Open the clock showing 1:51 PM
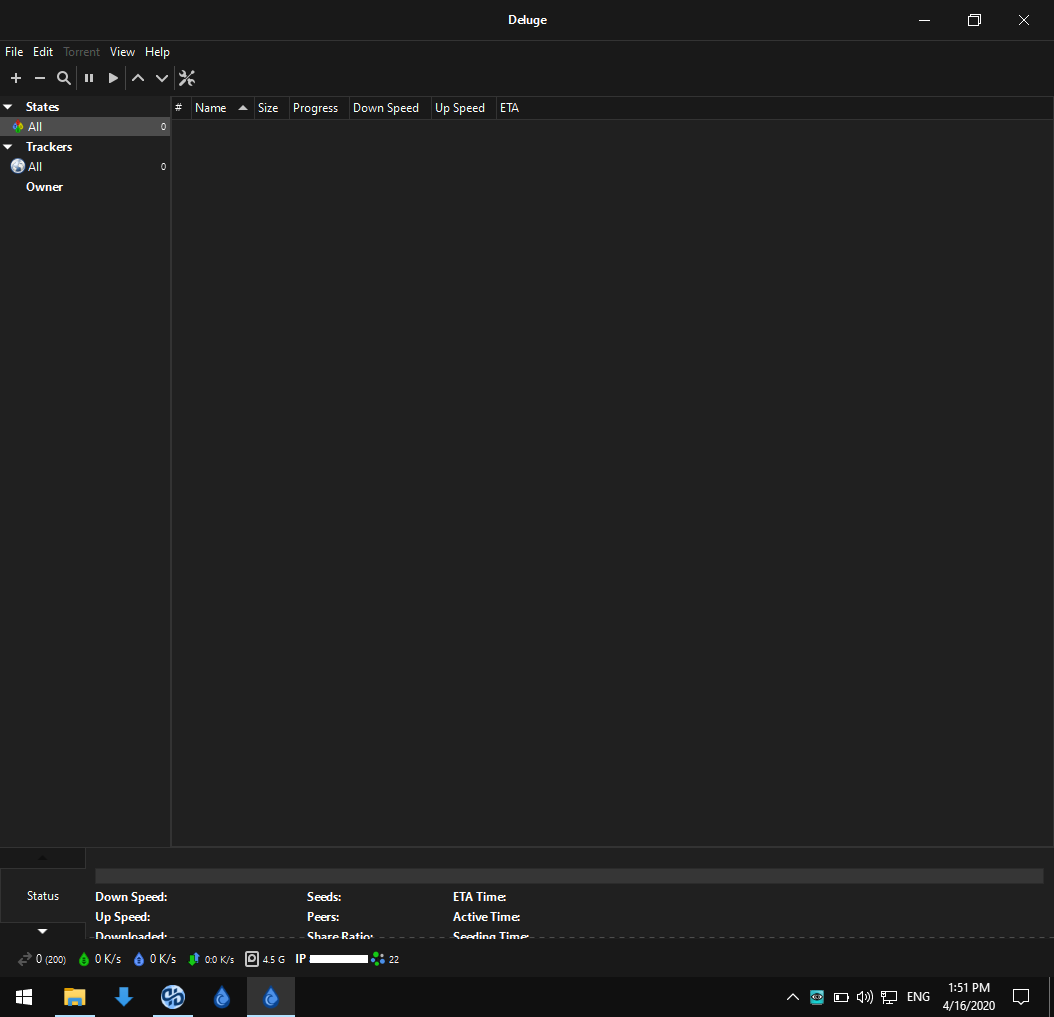 [969, 997]
